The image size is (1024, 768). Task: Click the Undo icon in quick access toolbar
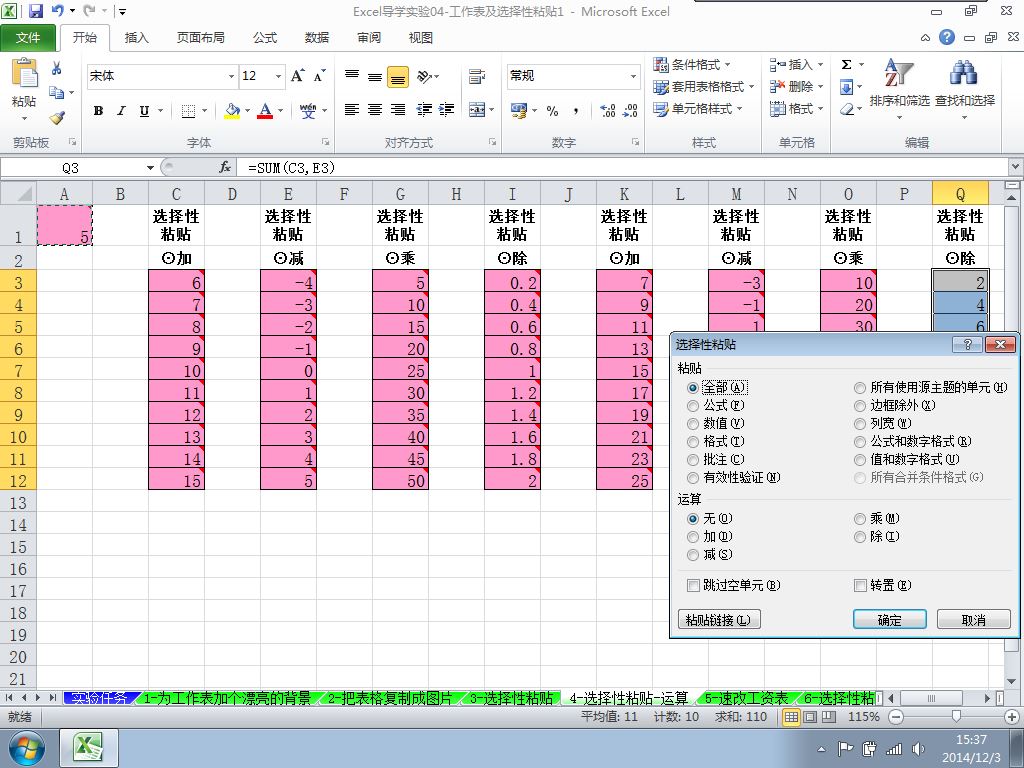57,11
